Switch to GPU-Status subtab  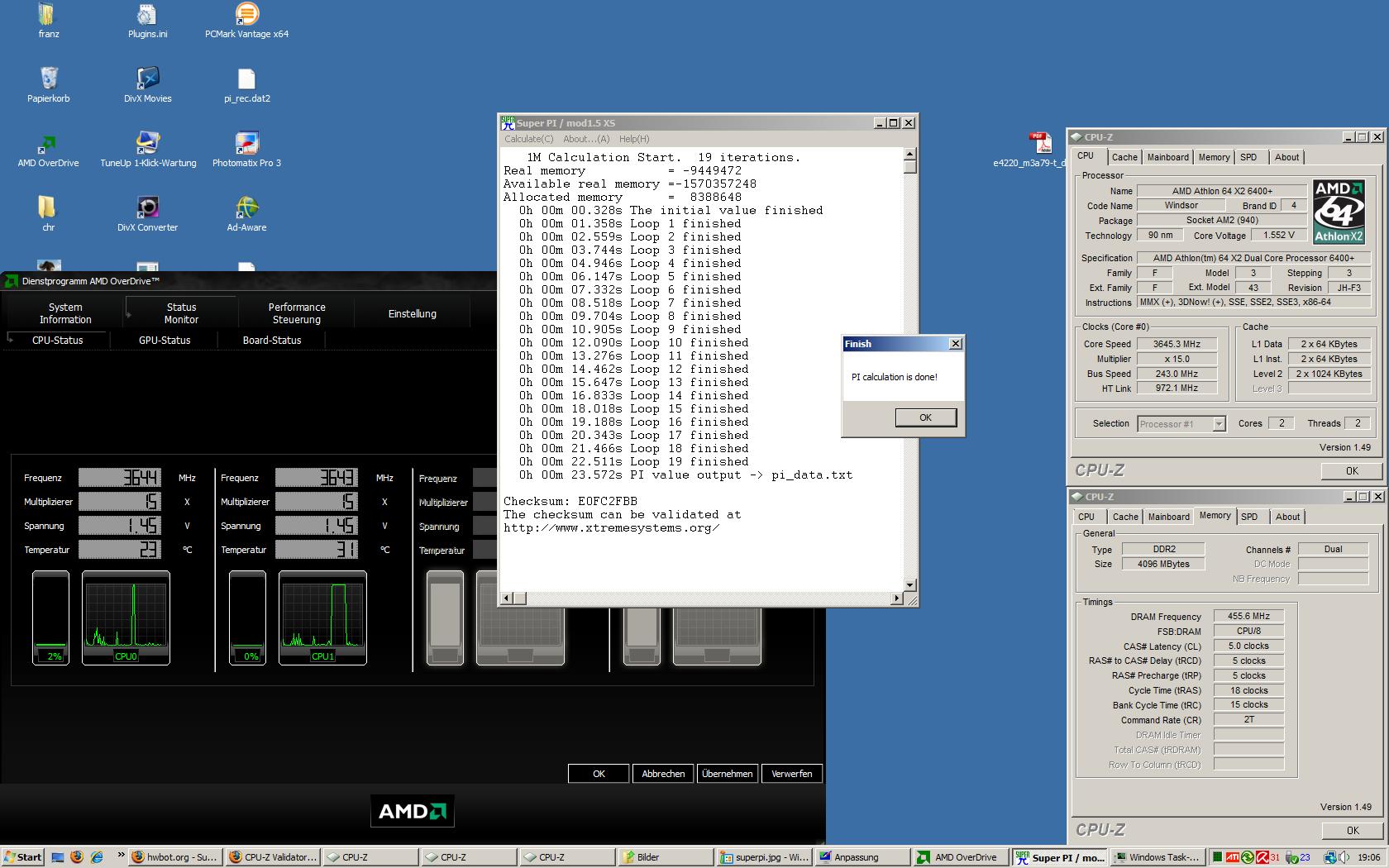coord(165,340)
